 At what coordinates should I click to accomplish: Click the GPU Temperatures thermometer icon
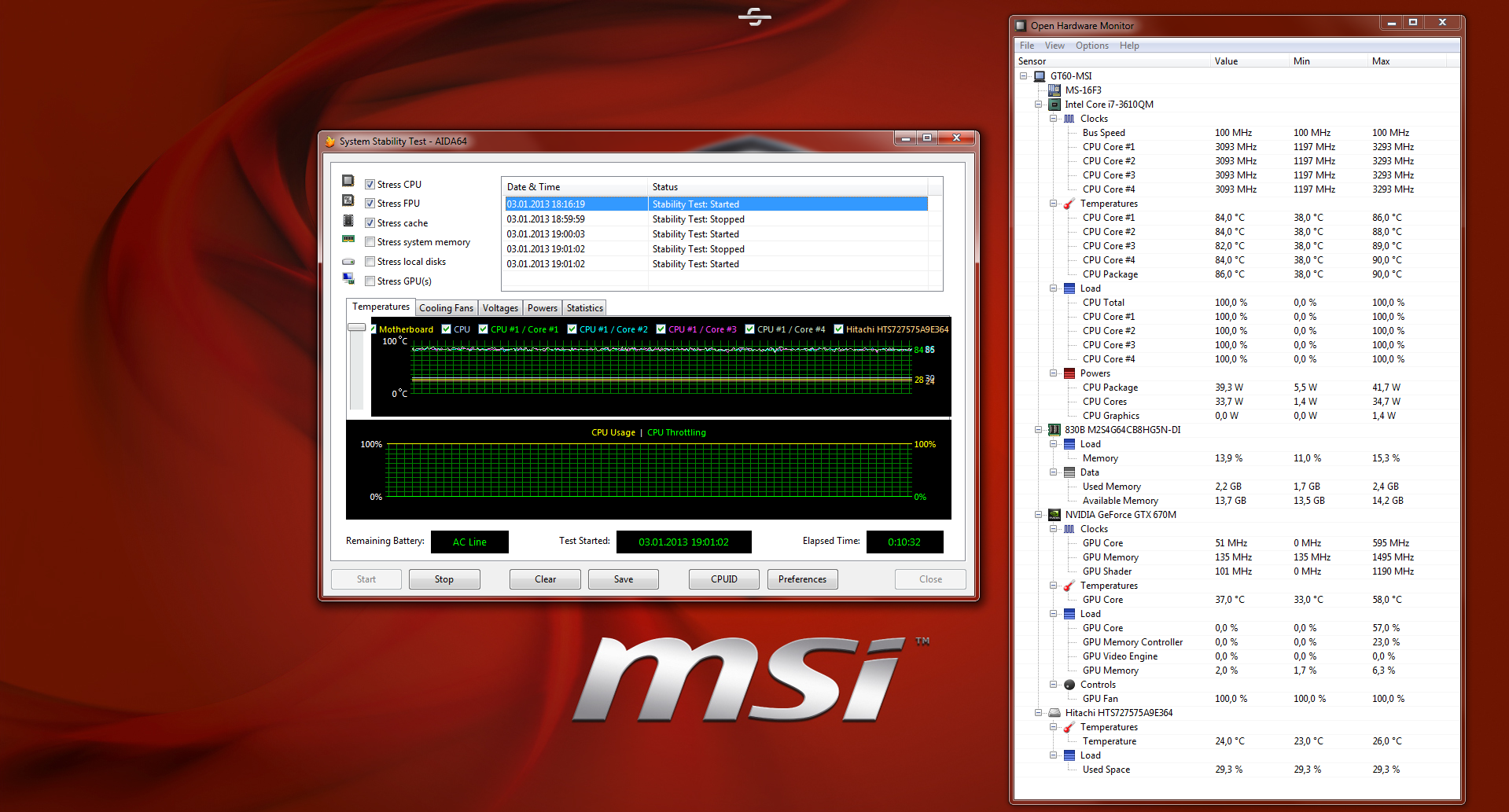[x=1069, y=586]
